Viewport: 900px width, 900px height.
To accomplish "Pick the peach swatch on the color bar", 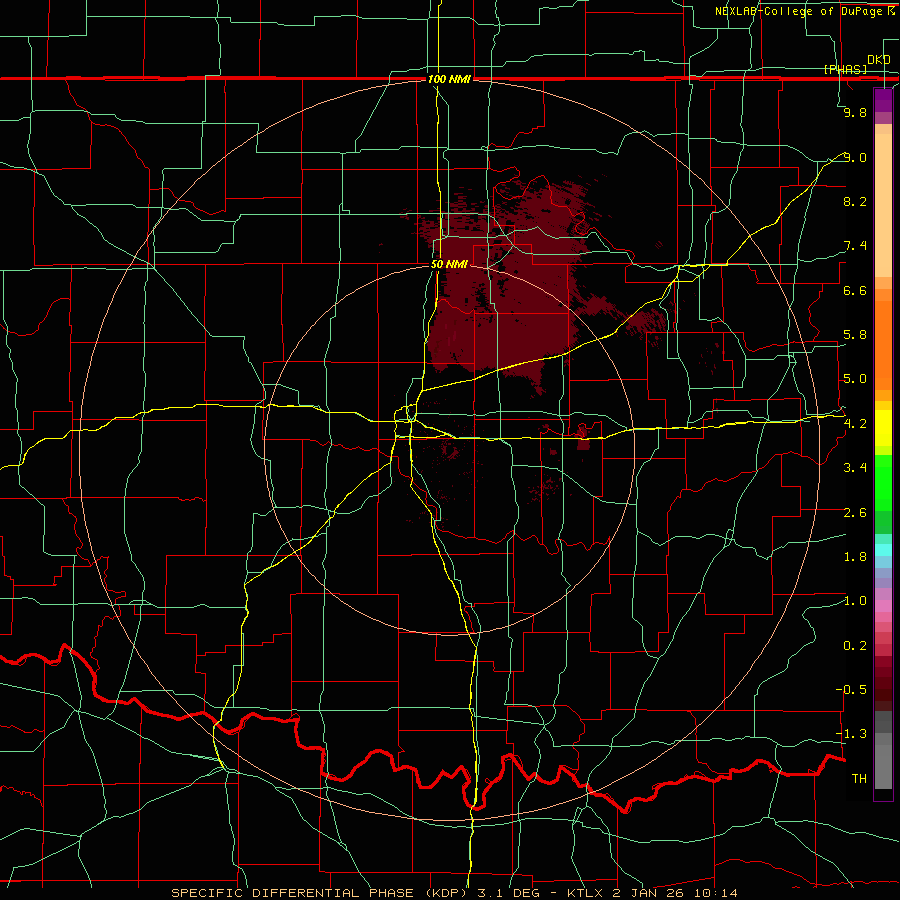I will [883, 207].
